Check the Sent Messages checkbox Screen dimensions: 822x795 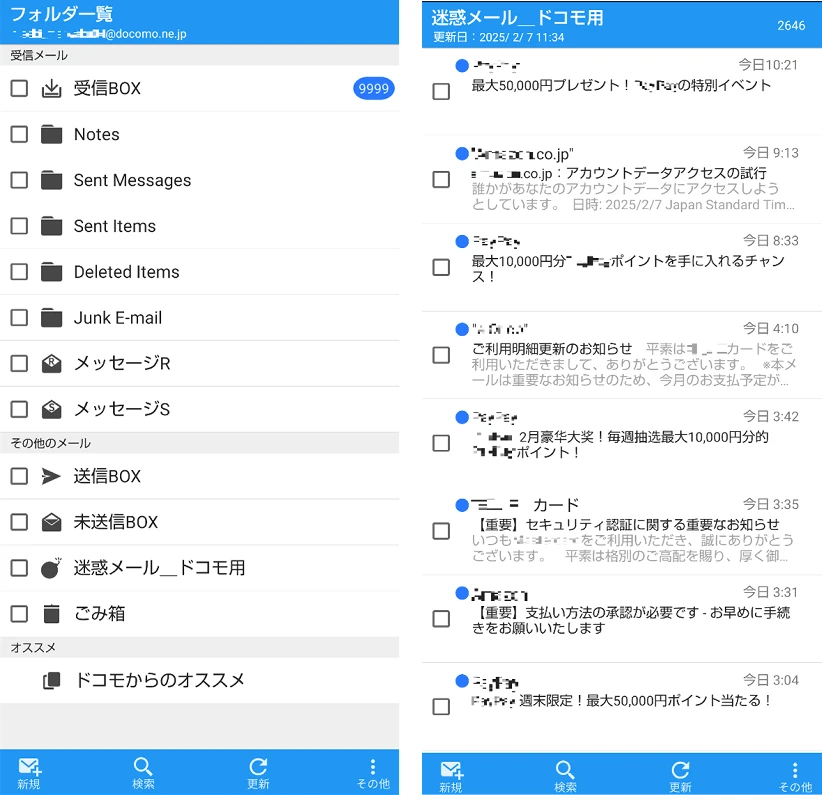(x=19, y=180)
